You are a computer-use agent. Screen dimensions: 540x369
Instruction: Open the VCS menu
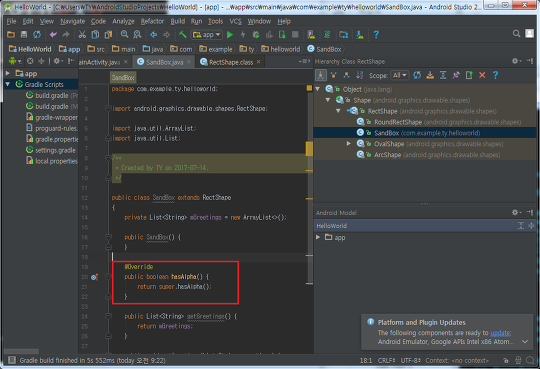(x=236, y=21)
